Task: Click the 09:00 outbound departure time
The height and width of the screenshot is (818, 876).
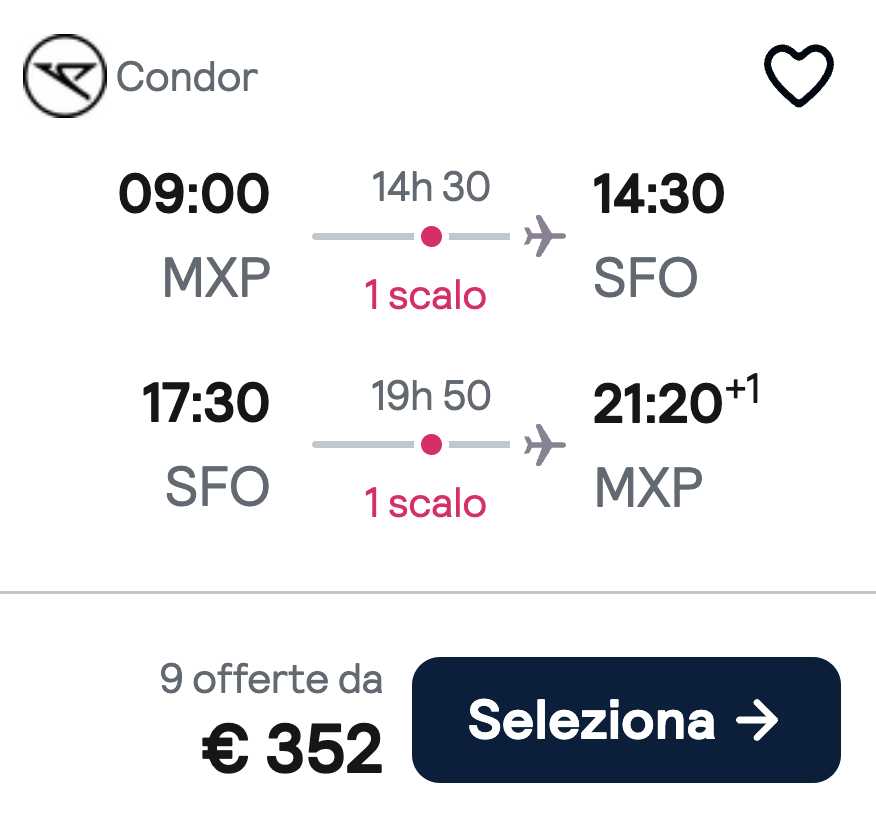Action: coord(194,194)
